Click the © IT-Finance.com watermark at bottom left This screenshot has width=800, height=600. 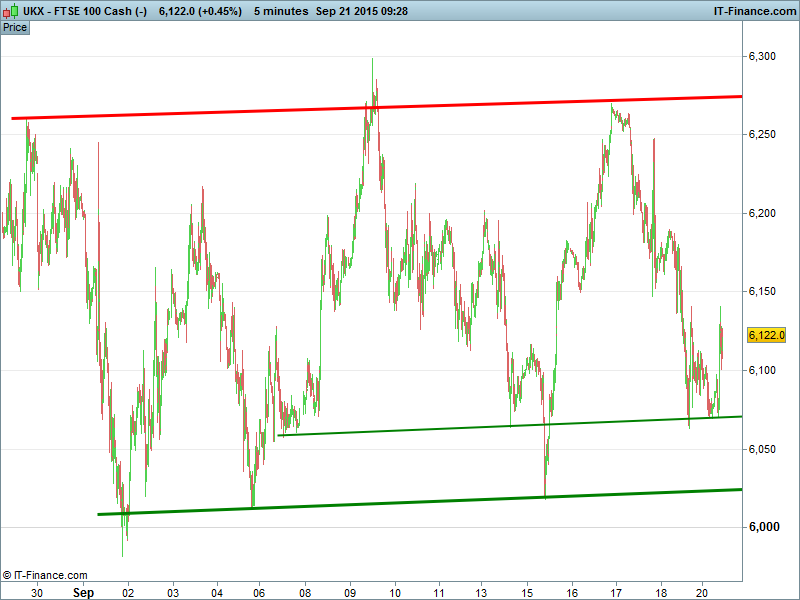45,575
